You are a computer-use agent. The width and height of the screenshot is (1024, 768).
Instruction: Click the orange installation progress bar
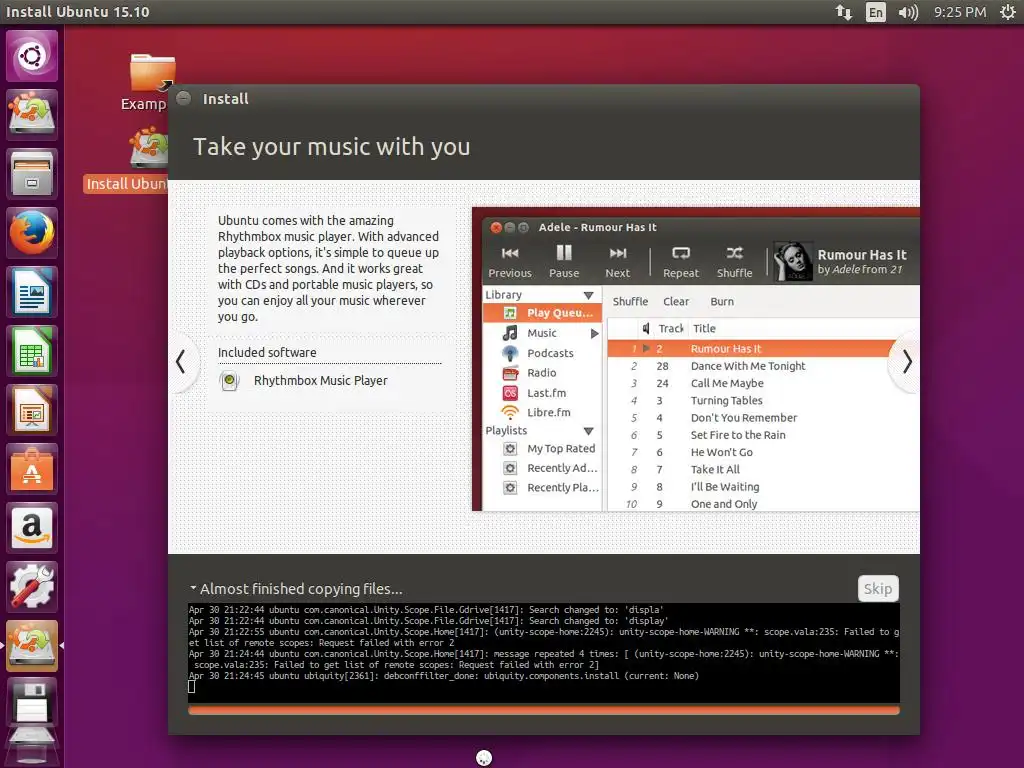(543, 710)
